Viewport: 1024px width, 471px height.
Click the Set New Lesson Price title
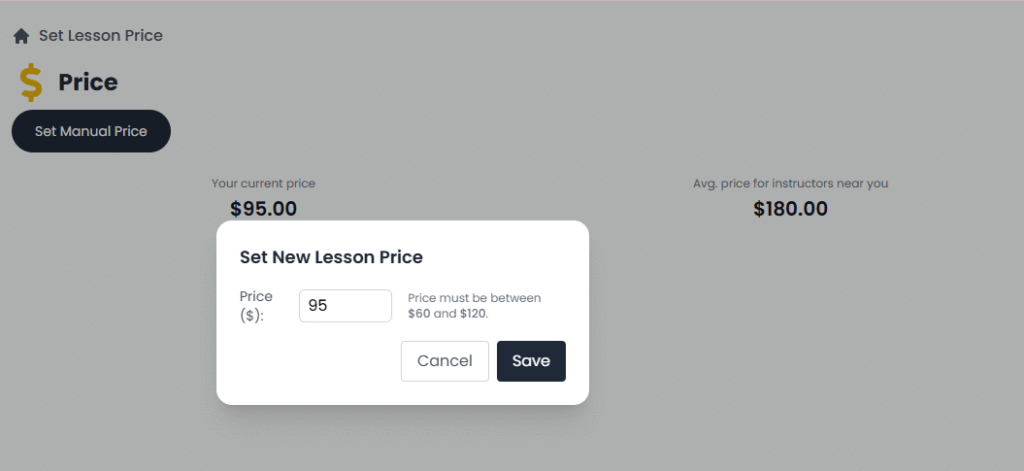tap(331, 257)
